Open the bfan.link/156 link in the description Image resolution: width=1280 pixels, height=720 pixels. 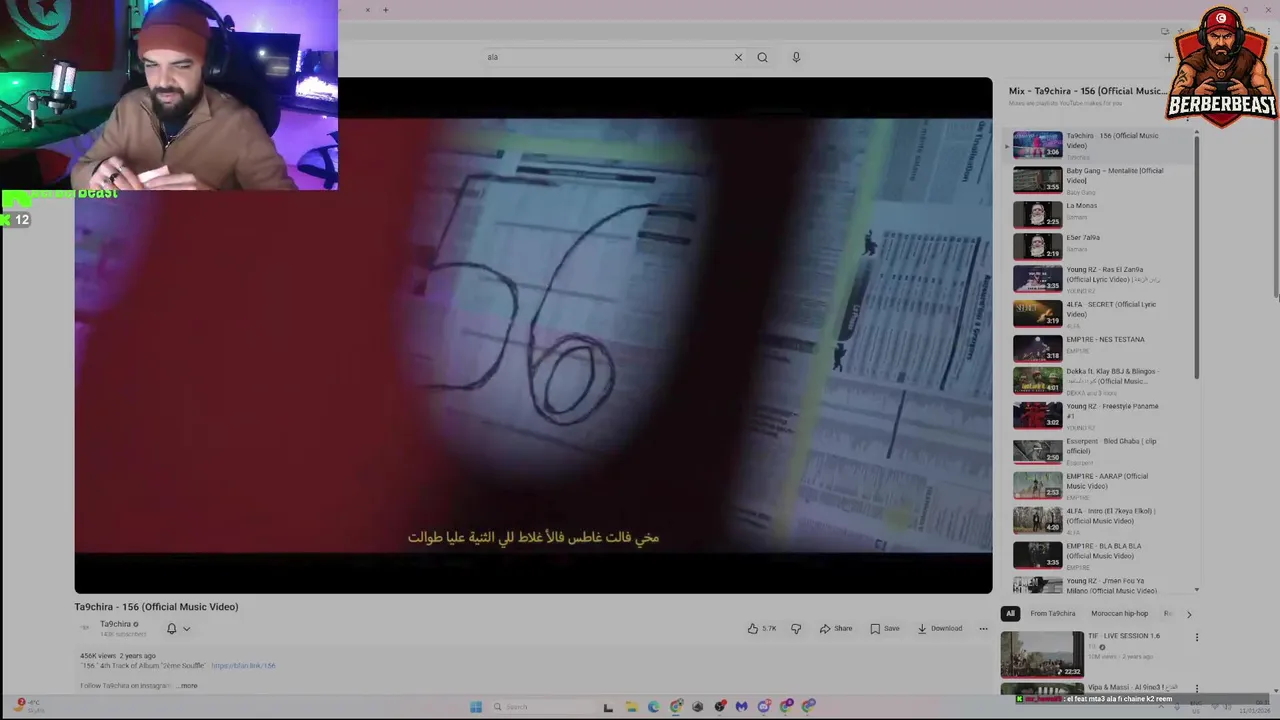(243, 665)
